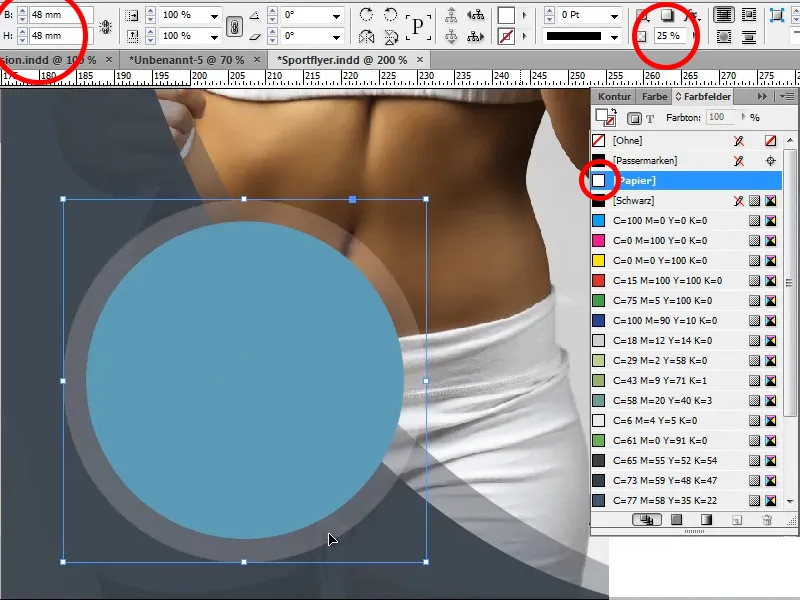Toggle the constrain scale proportions chain icon
Image resolution: width=800 pixels, height=600 pixels.
[x=234, y=27]
